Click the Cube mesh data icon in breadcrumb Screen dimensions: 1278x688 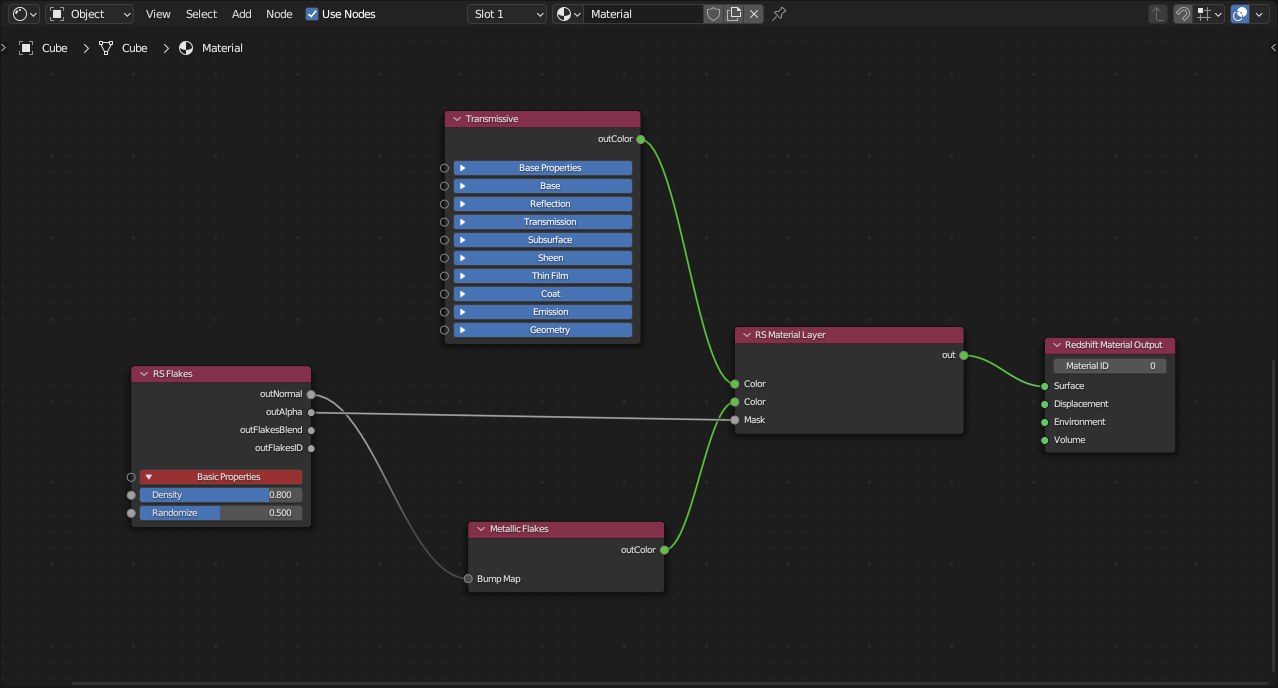pyautogui.click(x=106, y=48)
